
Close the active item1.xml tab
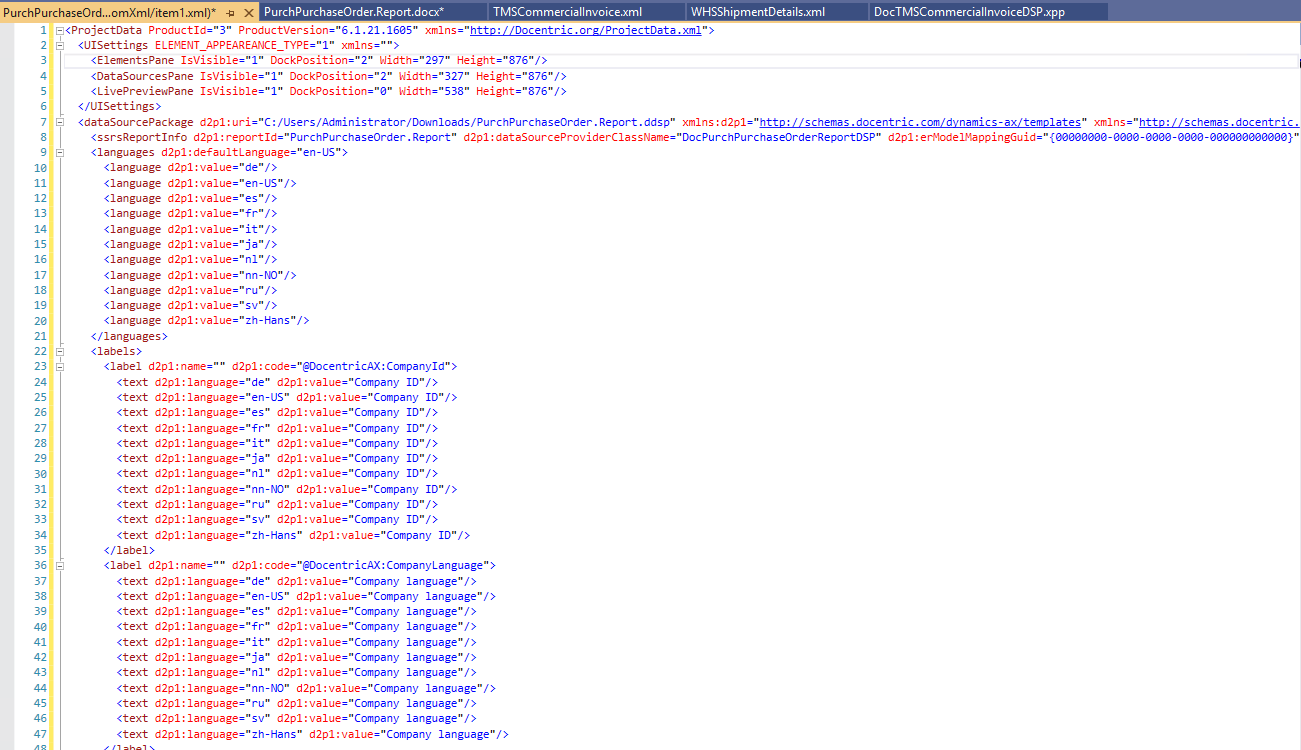pyautogui.click(x=247, y=11)
